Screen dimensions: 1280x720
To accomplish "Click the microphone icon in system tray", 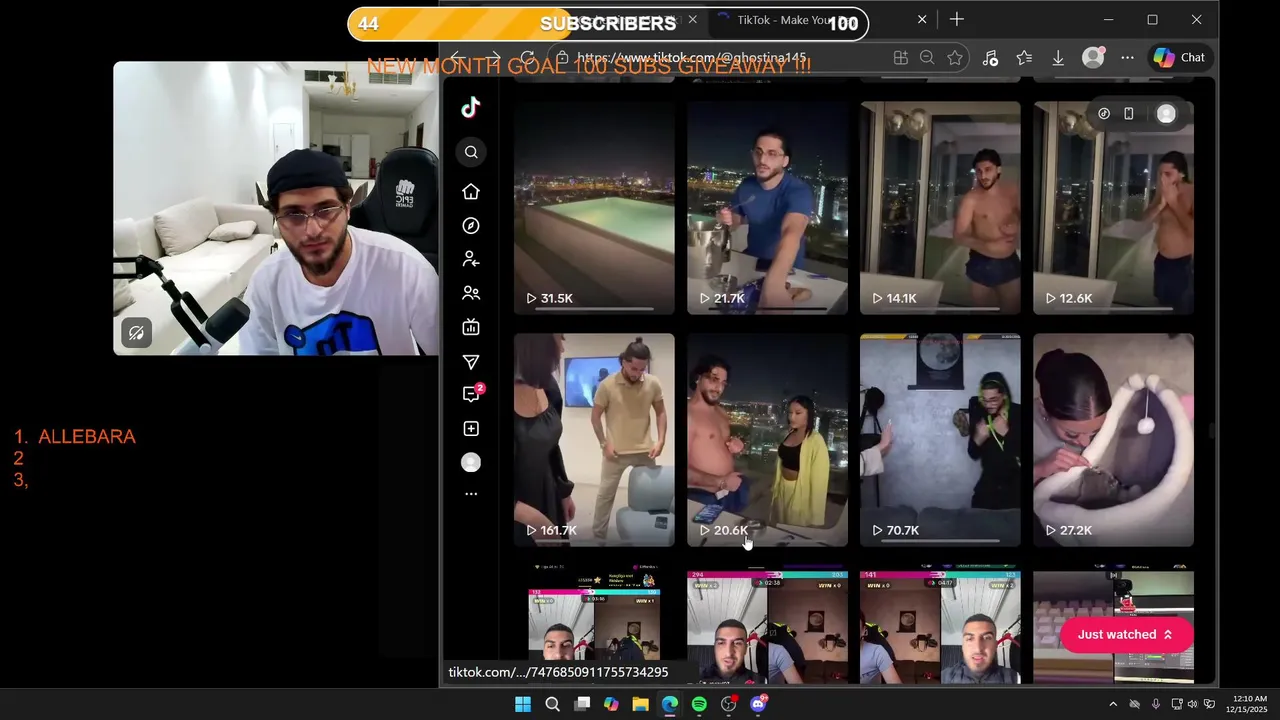I will click(1156, 704).
